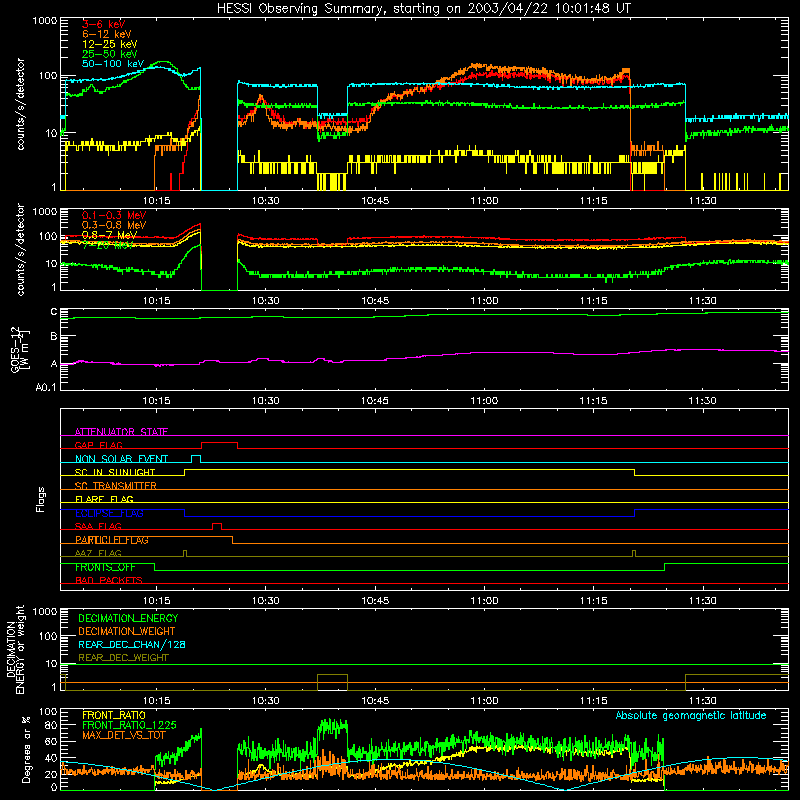The image size is (800, 800).
Task: Click the DECIMATION_ENERGY legend label
Action: pos(128,618)
